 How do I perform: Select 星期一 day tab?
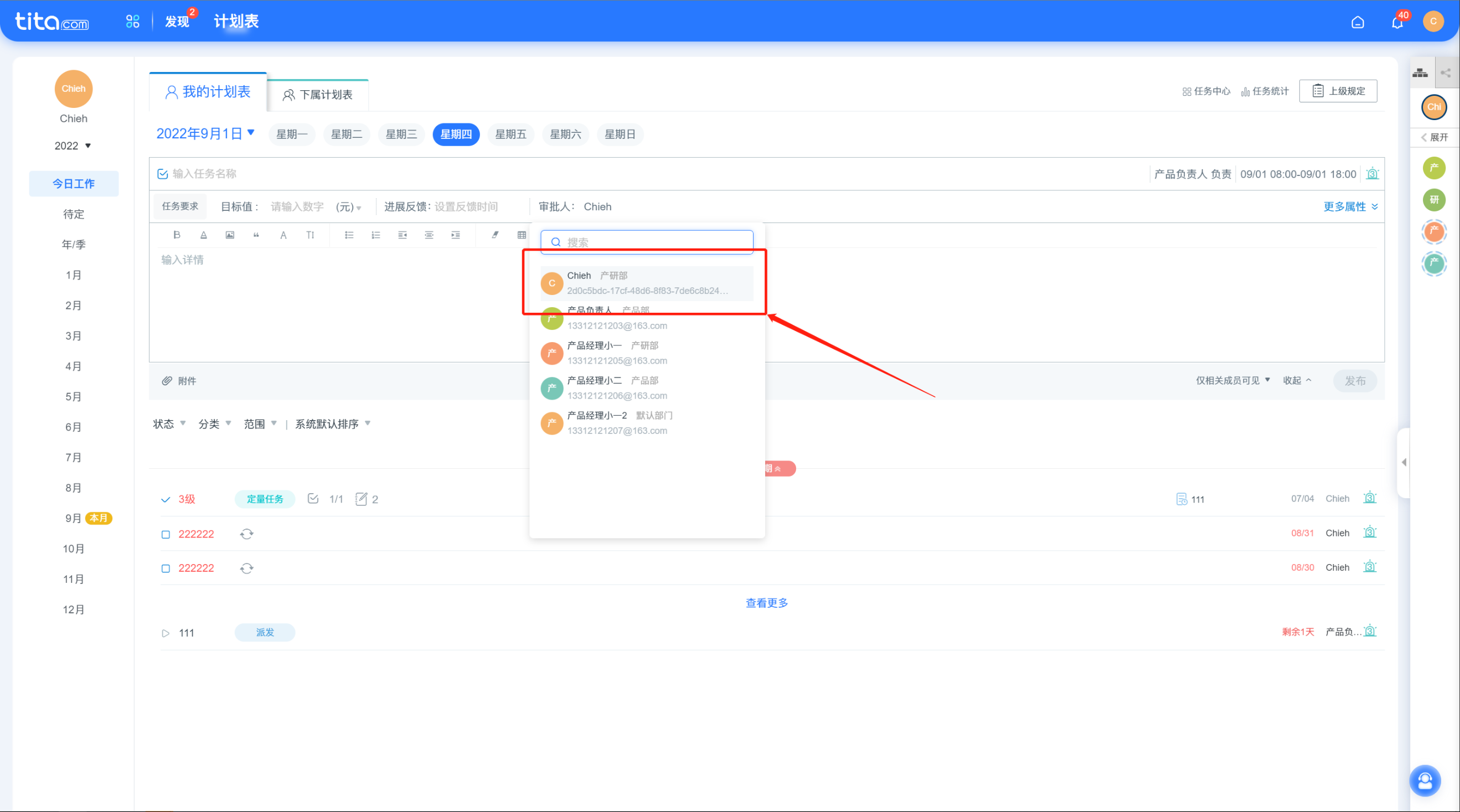pyautogui.click(x=292, y=135)
